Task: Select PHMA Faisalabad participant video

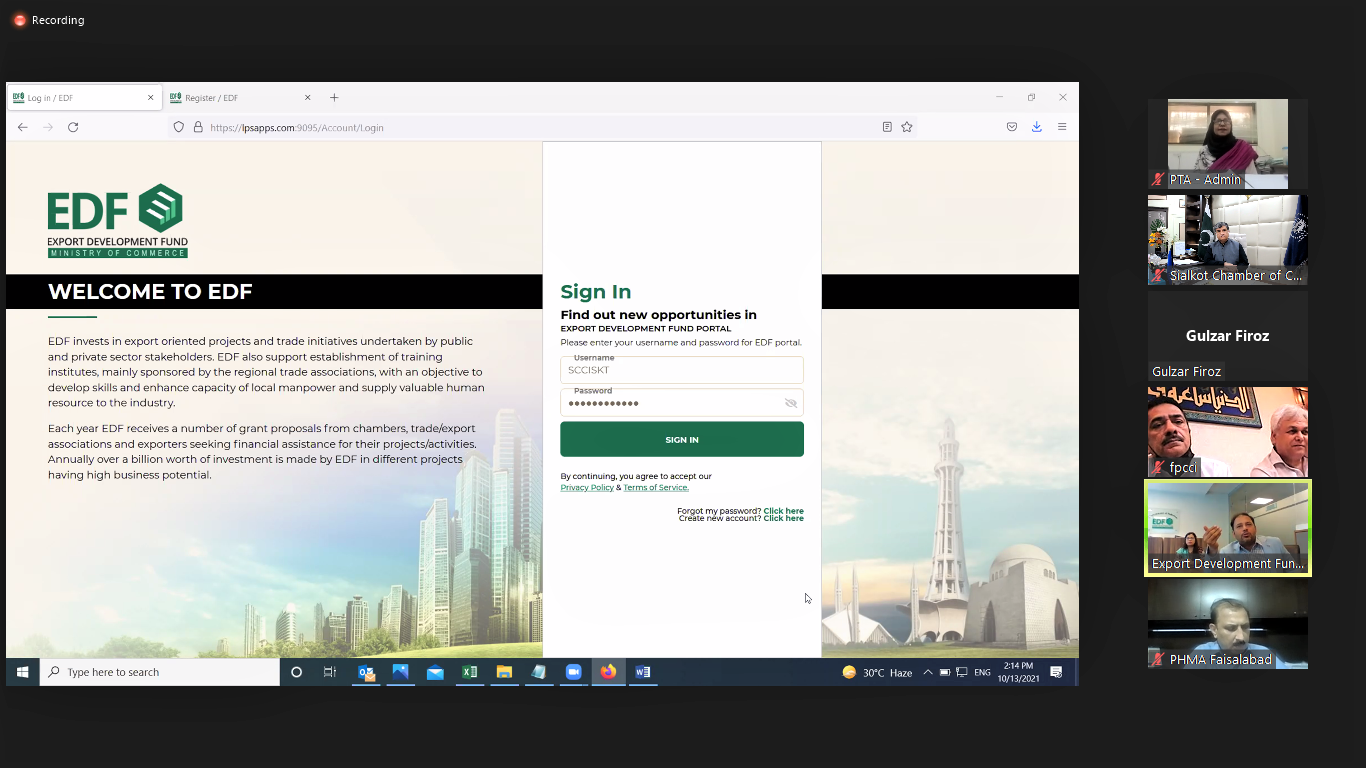Action: coord(1228,624)
